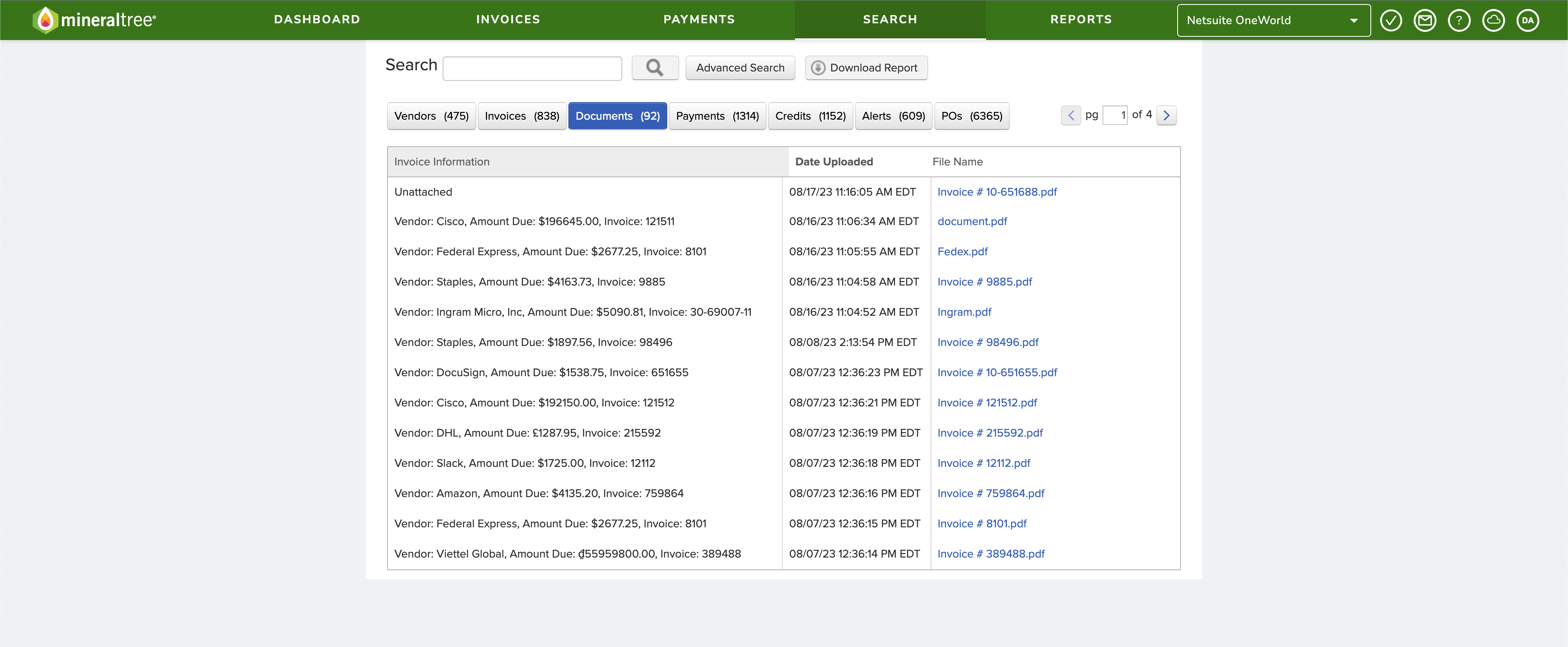Switch to the Vendors (475) tab

pyautogui.click(x=432, y=116)
